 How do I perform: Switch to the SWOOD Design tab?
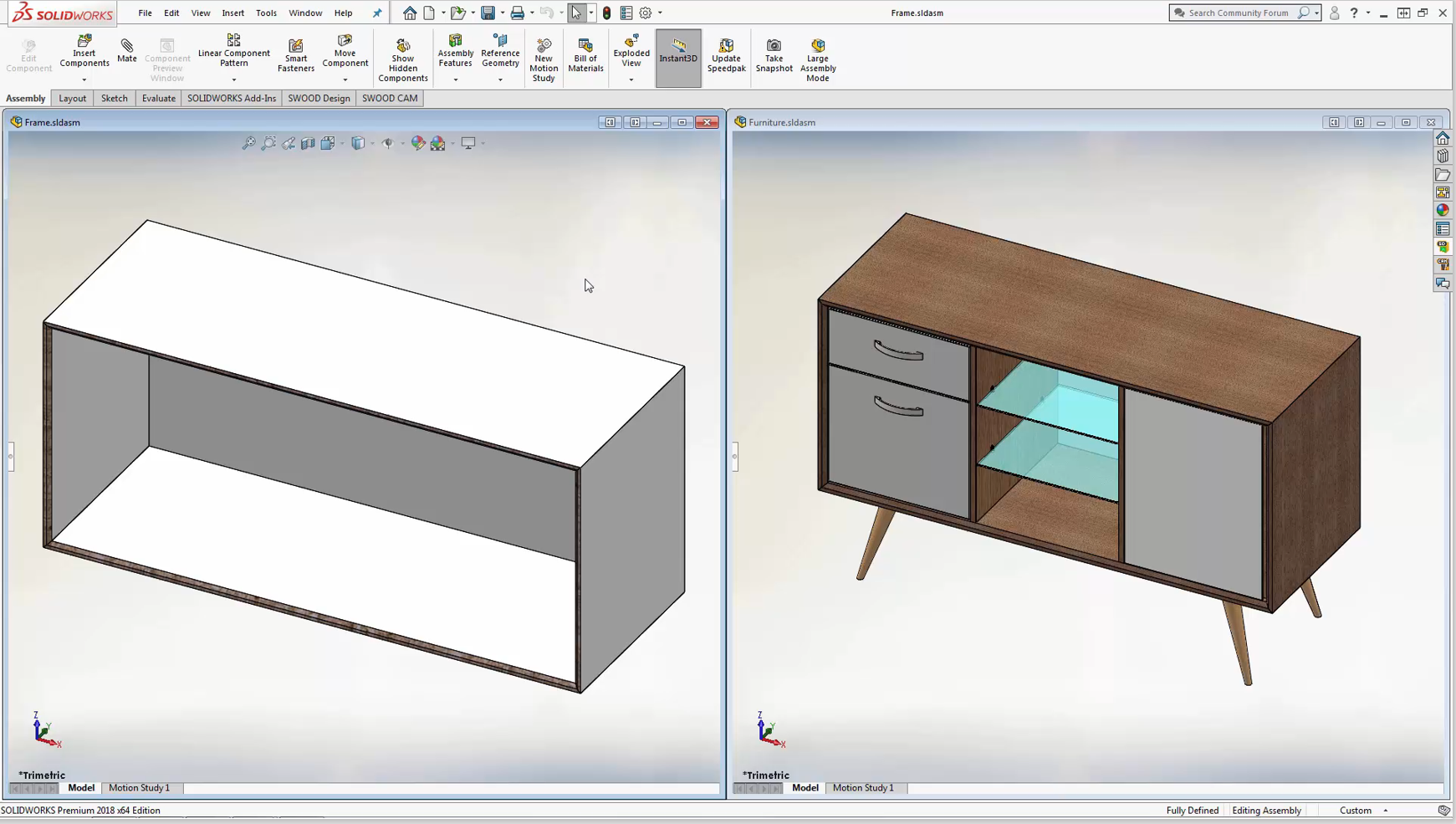tap(319, 98)
